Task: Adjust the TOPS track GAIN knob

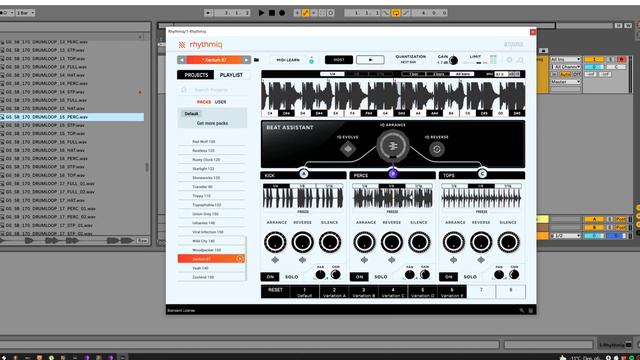Action: point(514,275)
